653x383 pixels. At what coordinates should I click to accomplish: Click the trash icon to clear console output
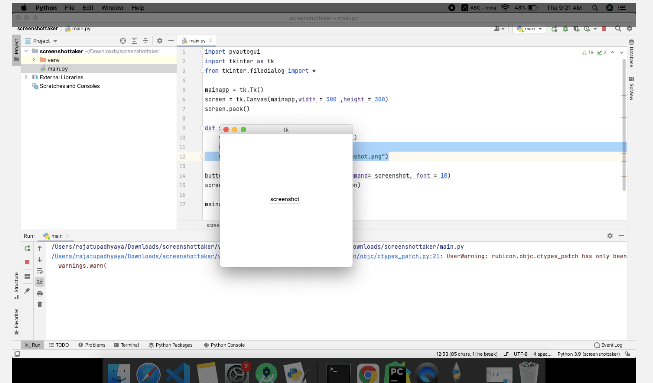point(40,304)
